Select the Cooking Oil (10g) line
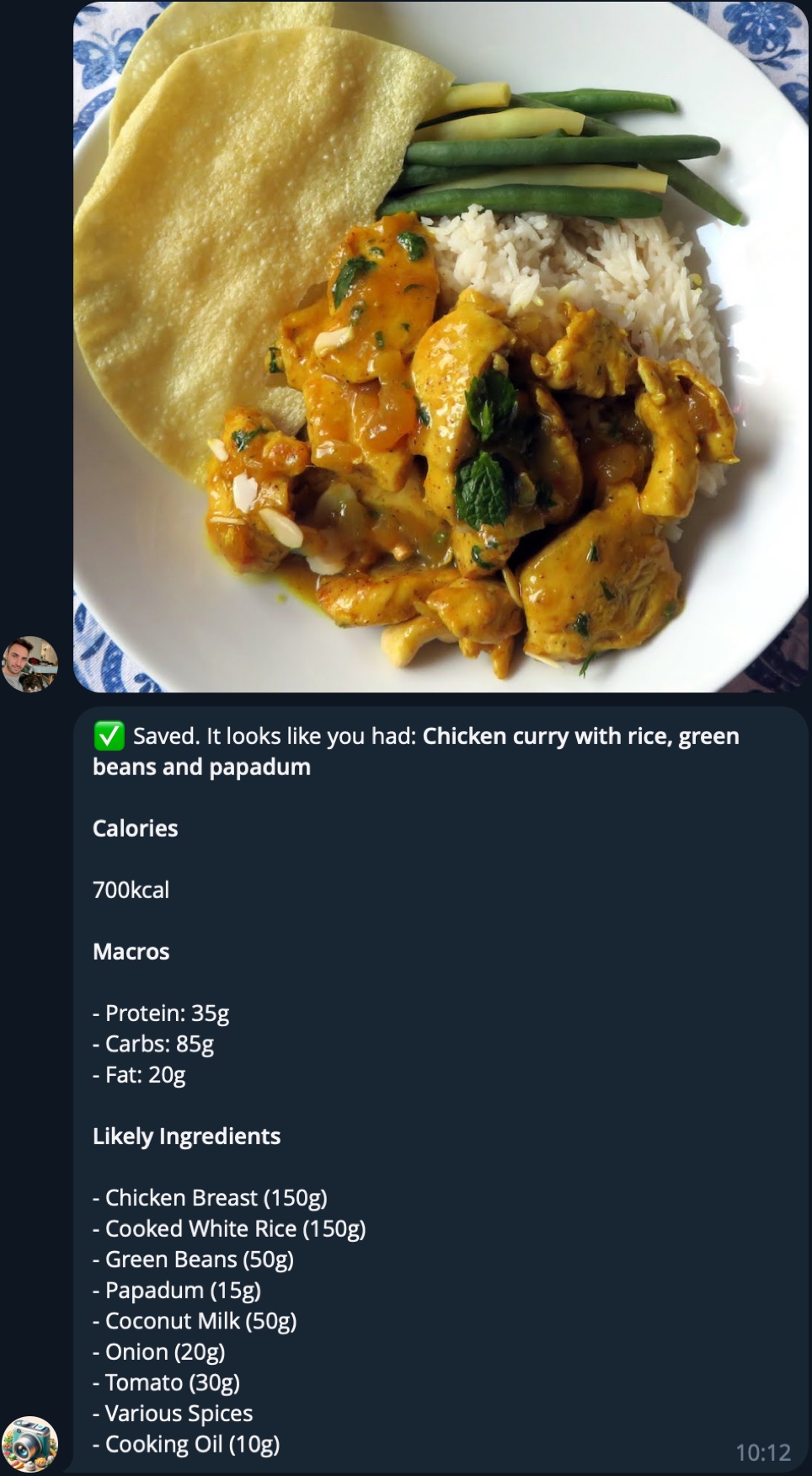Viewport: 812px width, 1476px height. [x=186, y=1444]
